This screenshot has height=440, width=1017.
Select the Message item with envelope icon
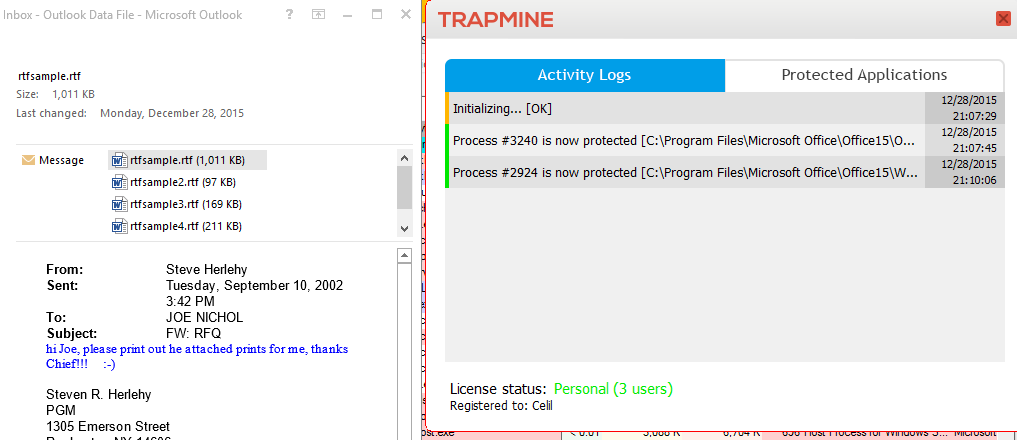[53, 160]
